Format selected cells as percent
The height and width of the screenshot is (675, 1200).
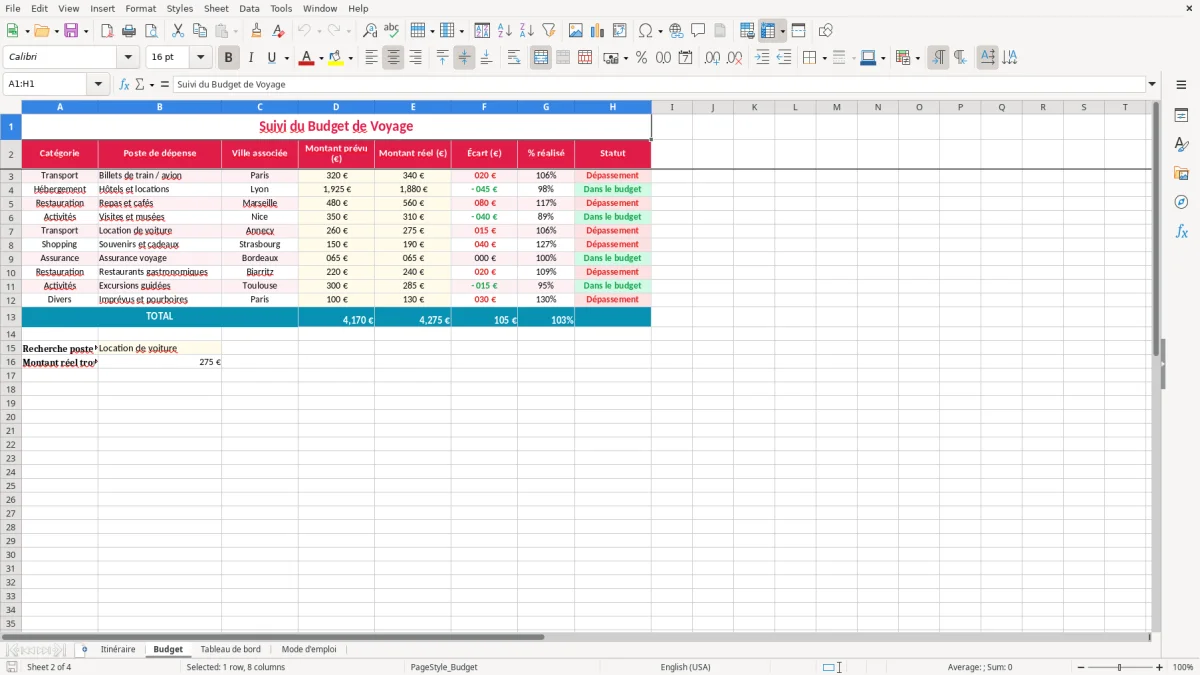641,58
